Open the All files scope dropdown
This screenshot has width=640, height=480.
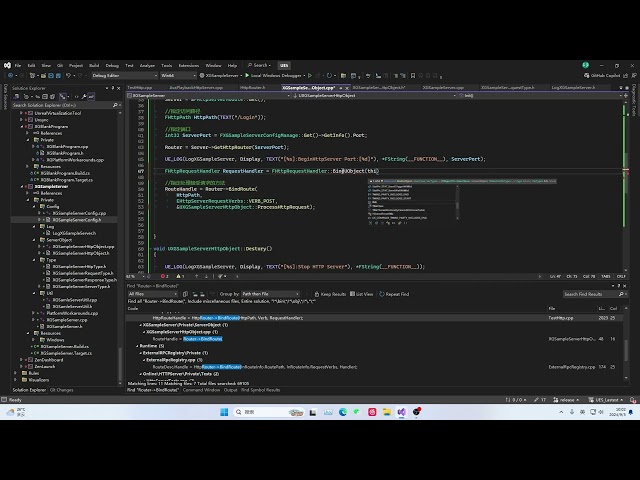click(x=153, y=294)
